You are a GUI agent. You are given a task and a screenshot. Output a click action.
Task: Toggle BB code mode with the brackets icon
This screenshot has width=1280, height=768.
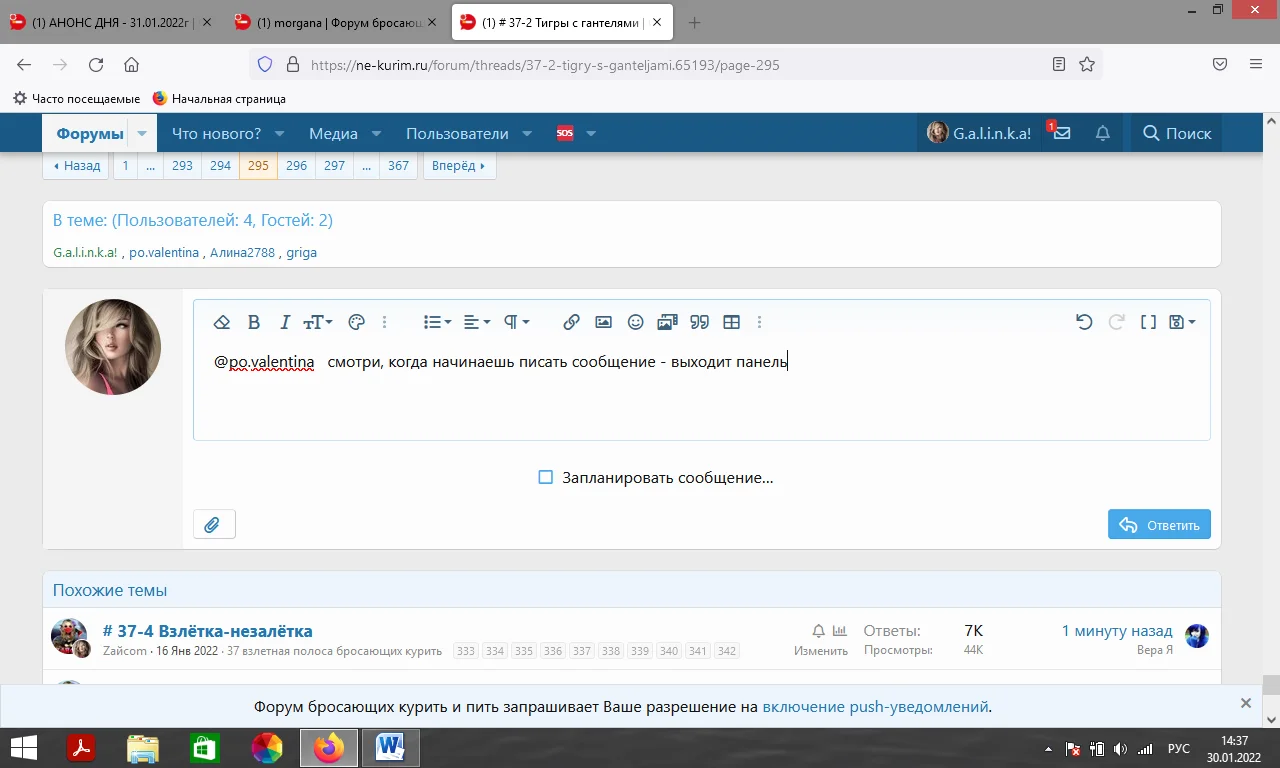click(1148, 322)
